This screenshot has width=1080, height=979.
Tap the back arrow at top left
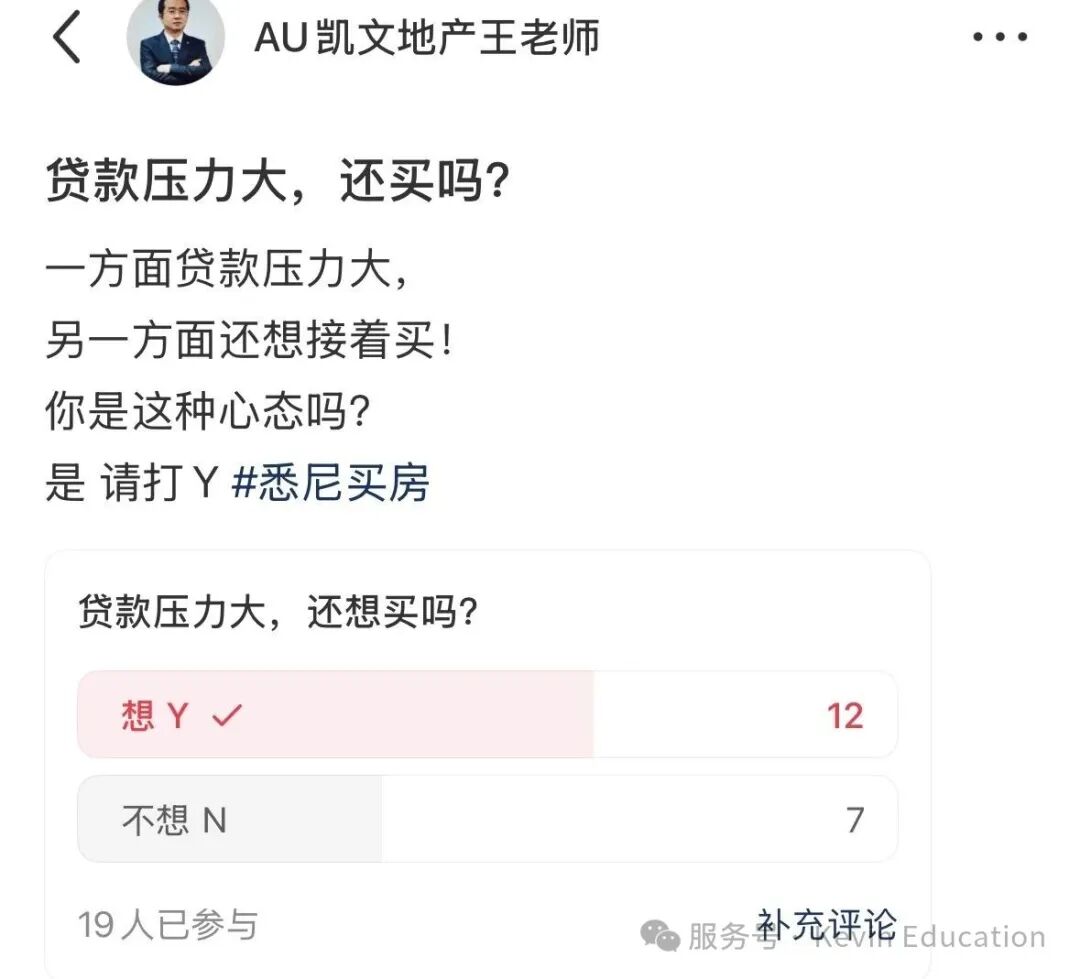click(x=67, y=37)
